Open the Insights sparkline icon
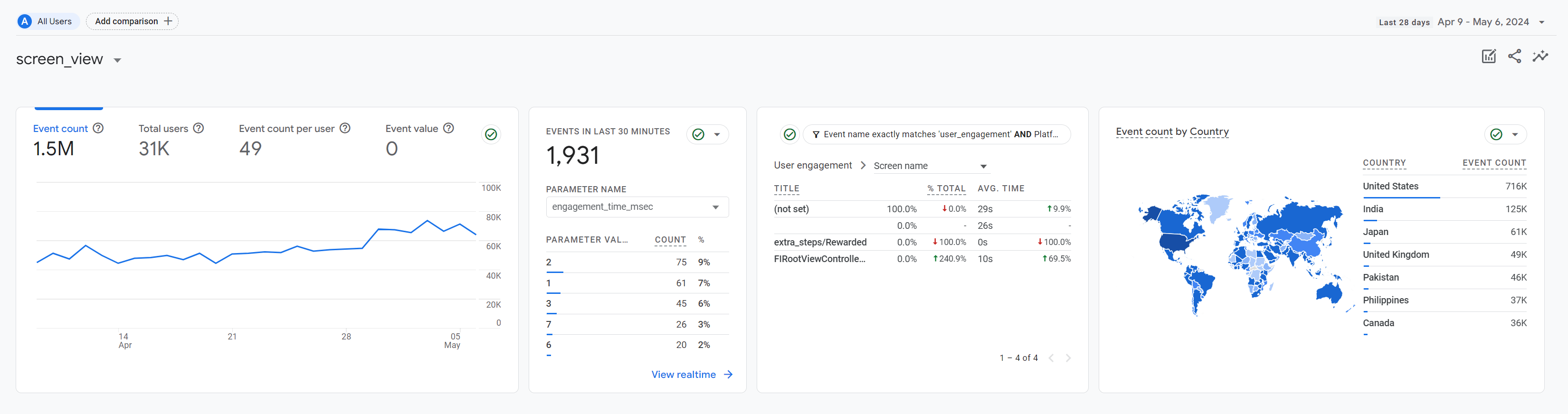 click(x=1540, y=56)
